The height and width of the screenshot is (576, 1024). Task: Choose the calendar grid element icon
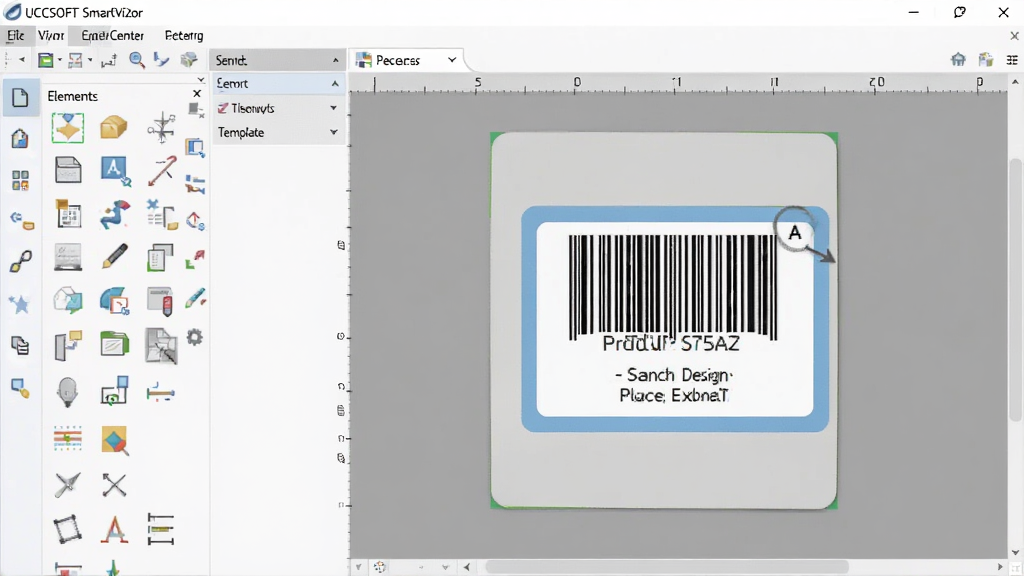[x=68, y=214]
